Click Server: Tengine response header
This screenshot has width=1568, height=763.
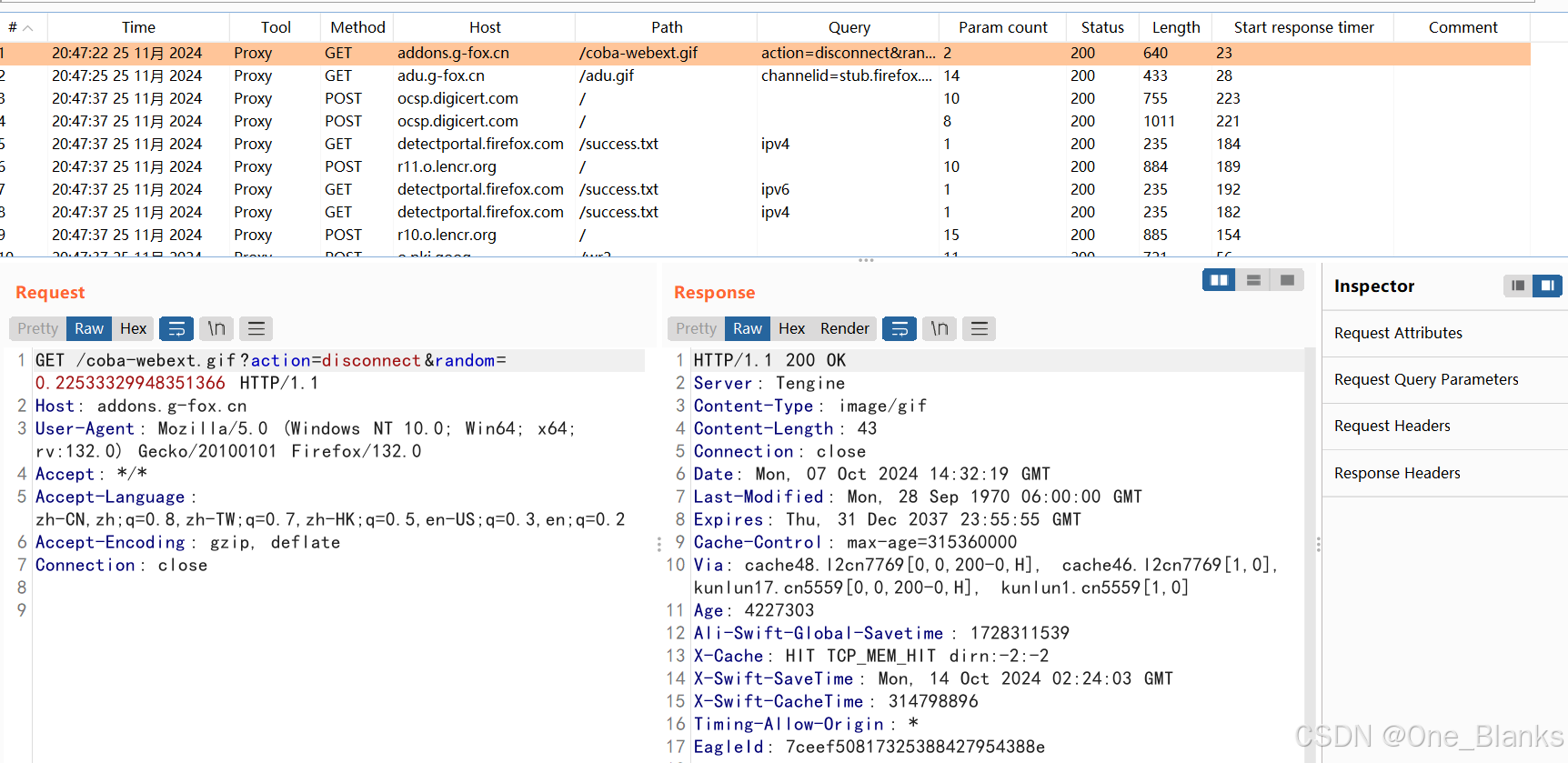pos(769,383)
